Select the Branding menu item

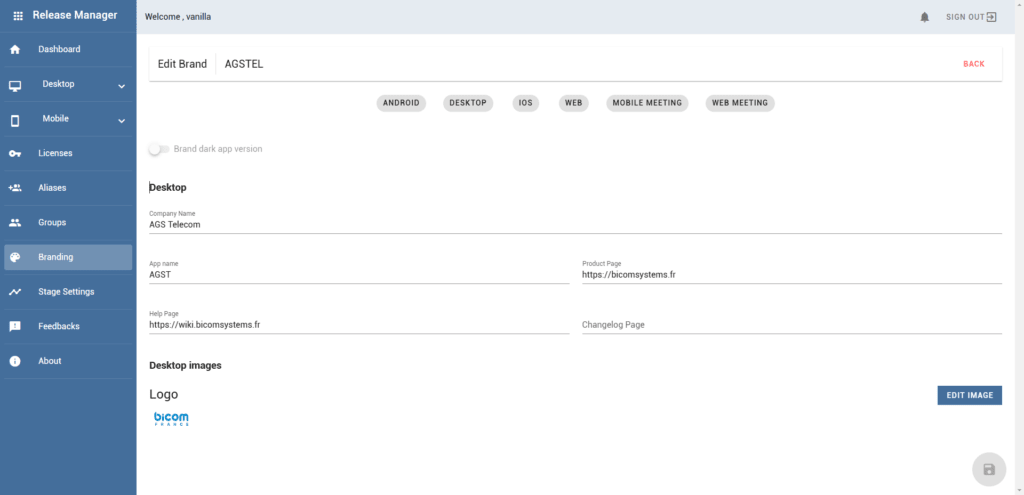pos(68,257)
